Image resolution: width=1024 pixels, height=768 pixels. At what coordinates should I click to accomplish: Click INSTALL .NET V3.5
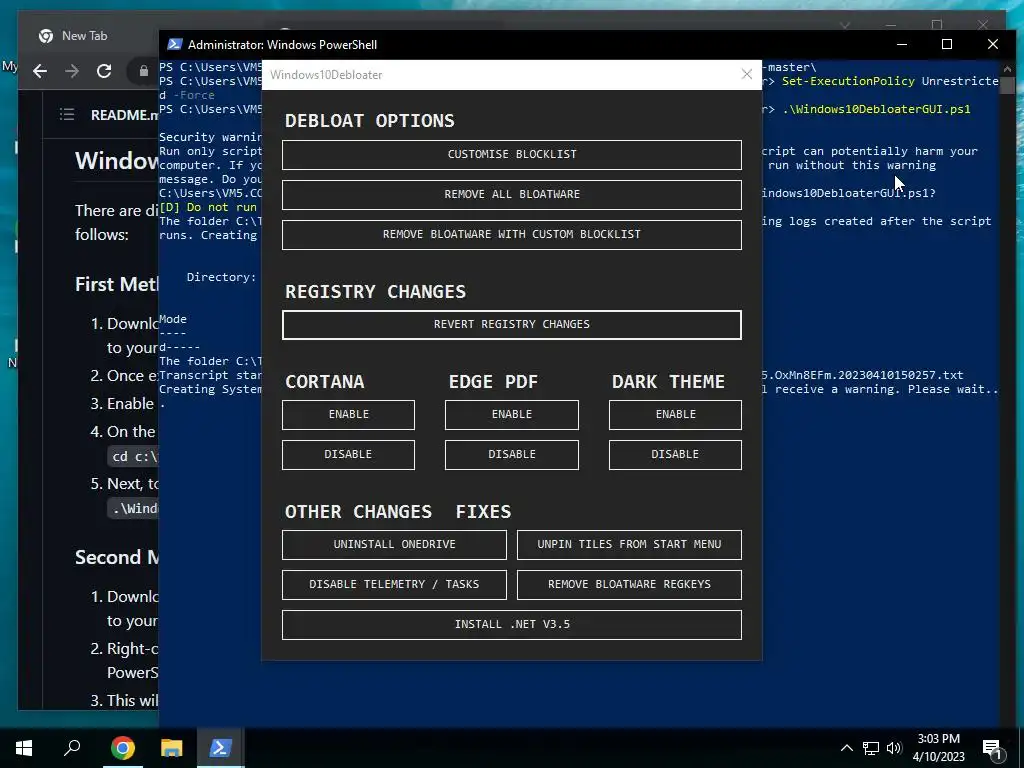point(511,624)
